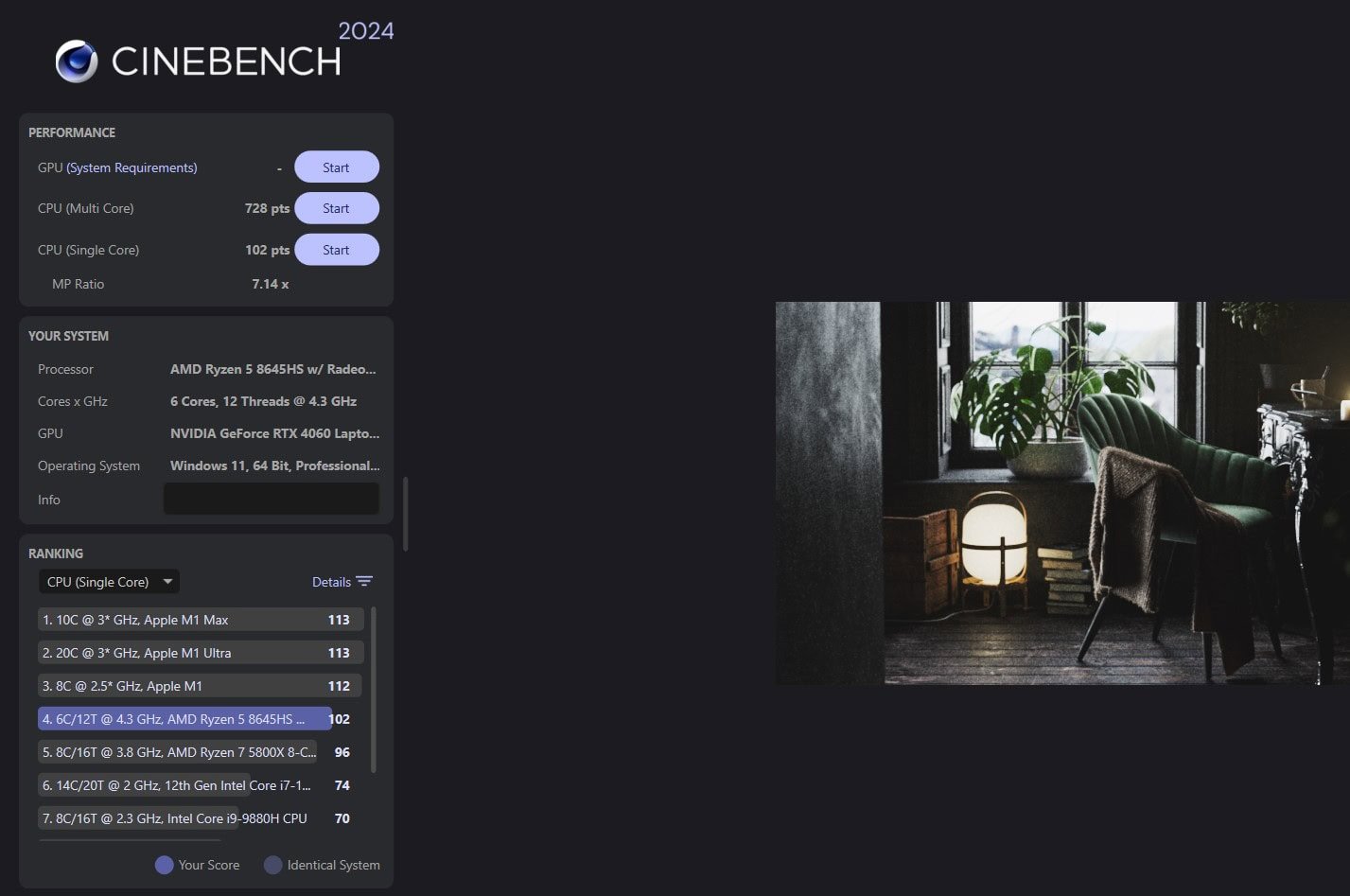Click the Cinebench logo sphere icon
This screenshot has height=896, width=1350.
point(77,61)
